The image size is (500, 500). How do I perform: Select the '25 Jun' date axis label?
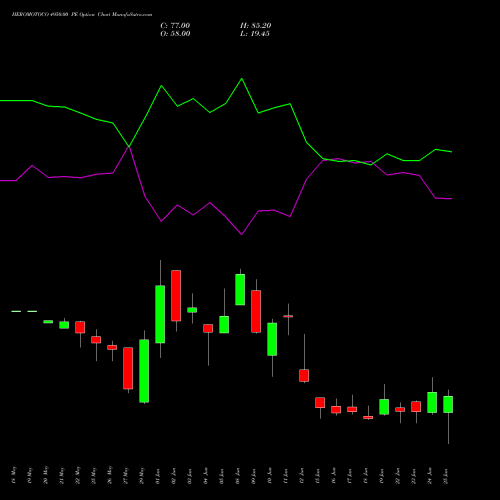click(x=446, y=476)
